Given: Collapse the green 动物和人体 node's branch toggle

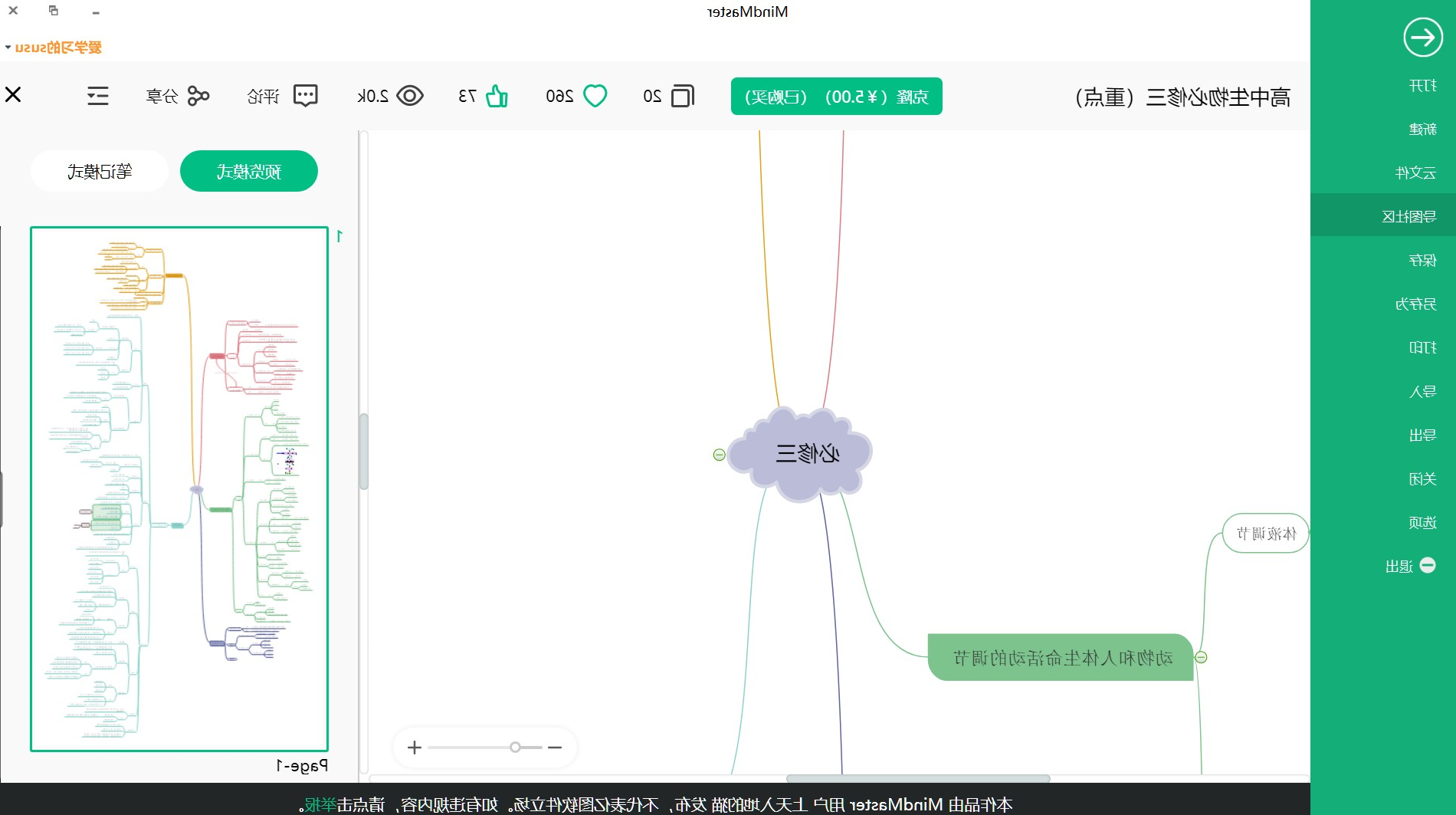Looking at the screenshot, I should point(1202,657).
